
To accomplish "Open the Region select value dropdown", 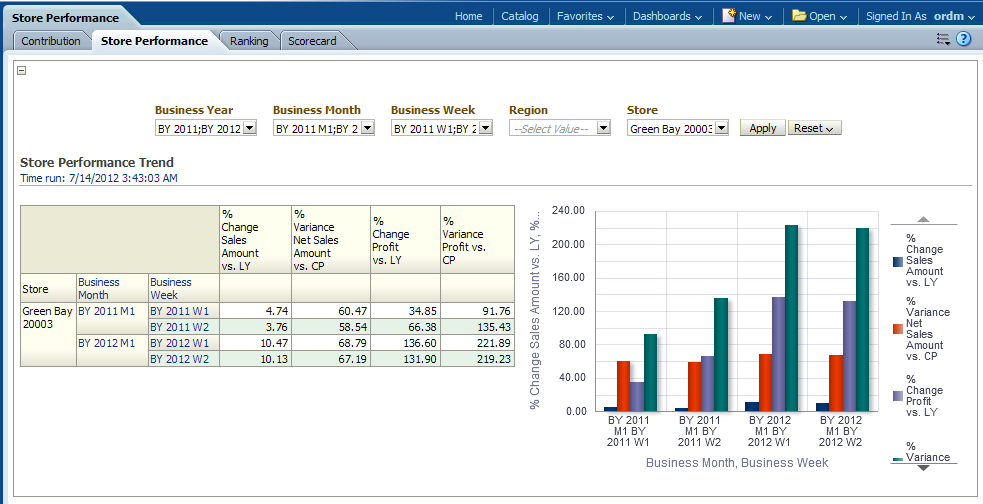I will point(603,129).
